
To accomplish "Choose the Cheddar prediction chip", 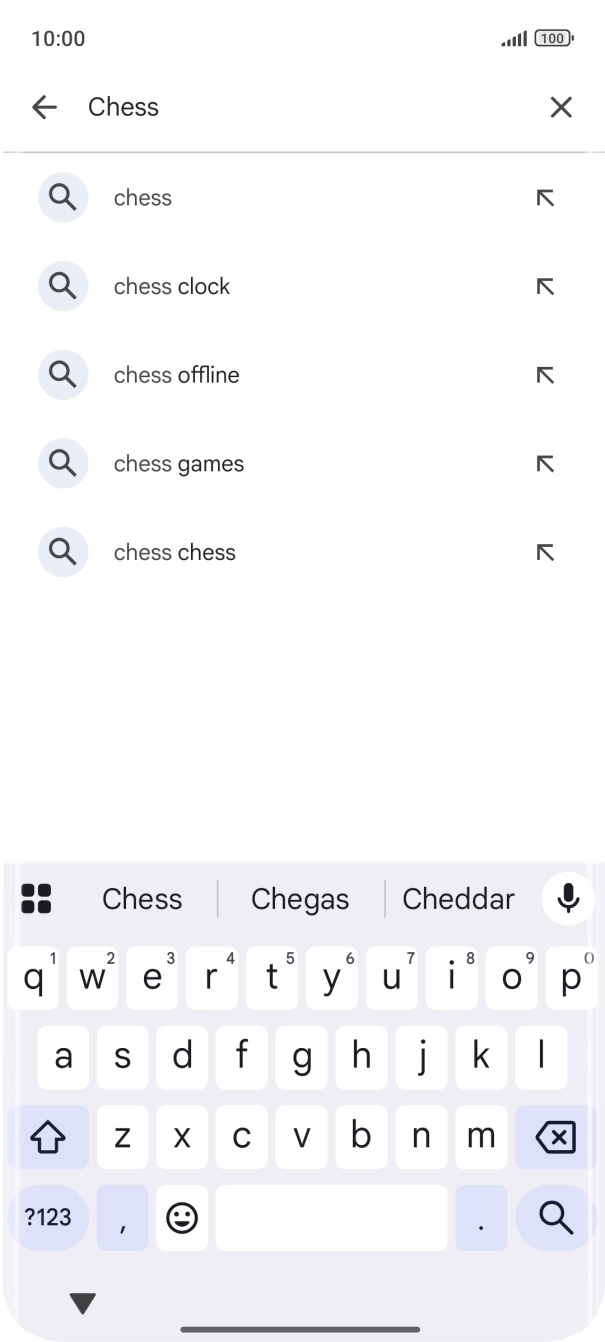I will (458, 898).
